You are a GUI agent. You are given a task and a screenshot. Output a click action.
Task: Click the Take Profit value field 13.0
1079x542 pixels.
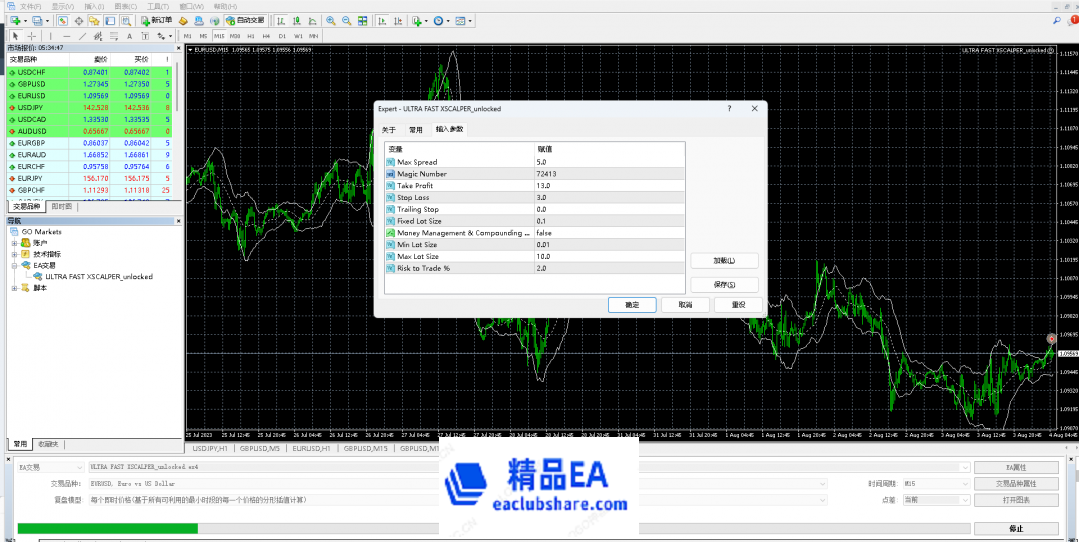point(610,185)
